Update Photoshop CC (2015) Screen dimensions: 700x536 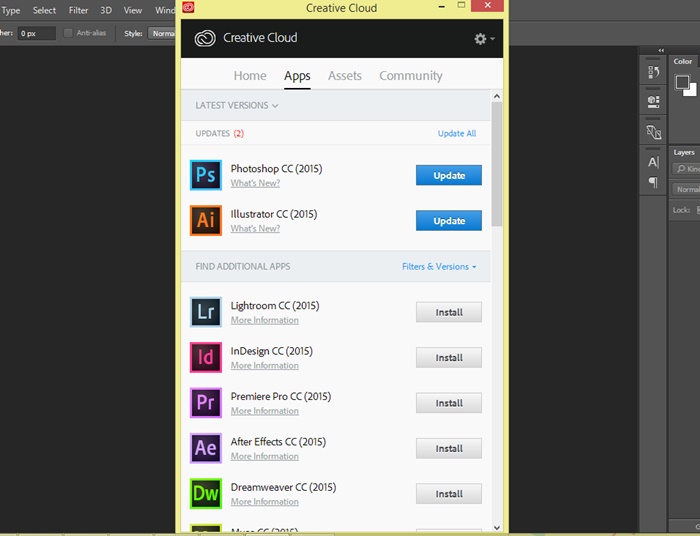(449, 175)
